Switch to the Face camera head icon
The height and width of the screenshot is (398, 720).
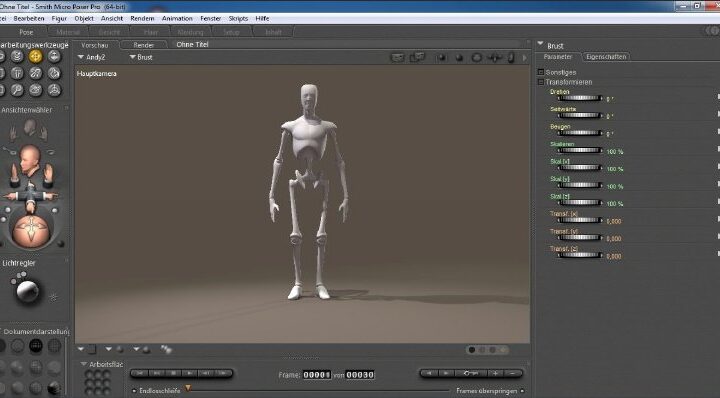(x=30, y=127)
